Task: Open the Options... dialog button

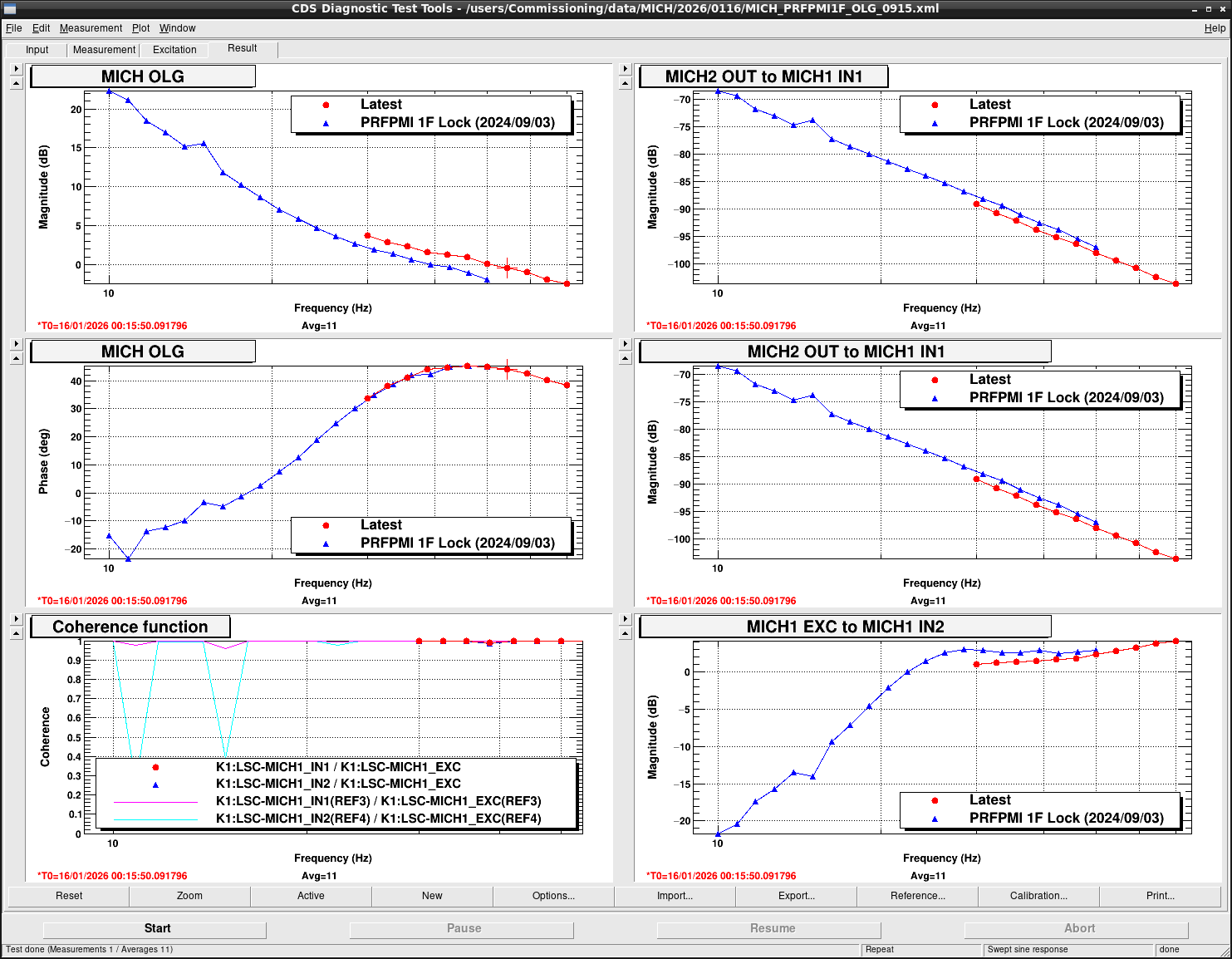Action: pyautogui.click(x=553, y=896)
